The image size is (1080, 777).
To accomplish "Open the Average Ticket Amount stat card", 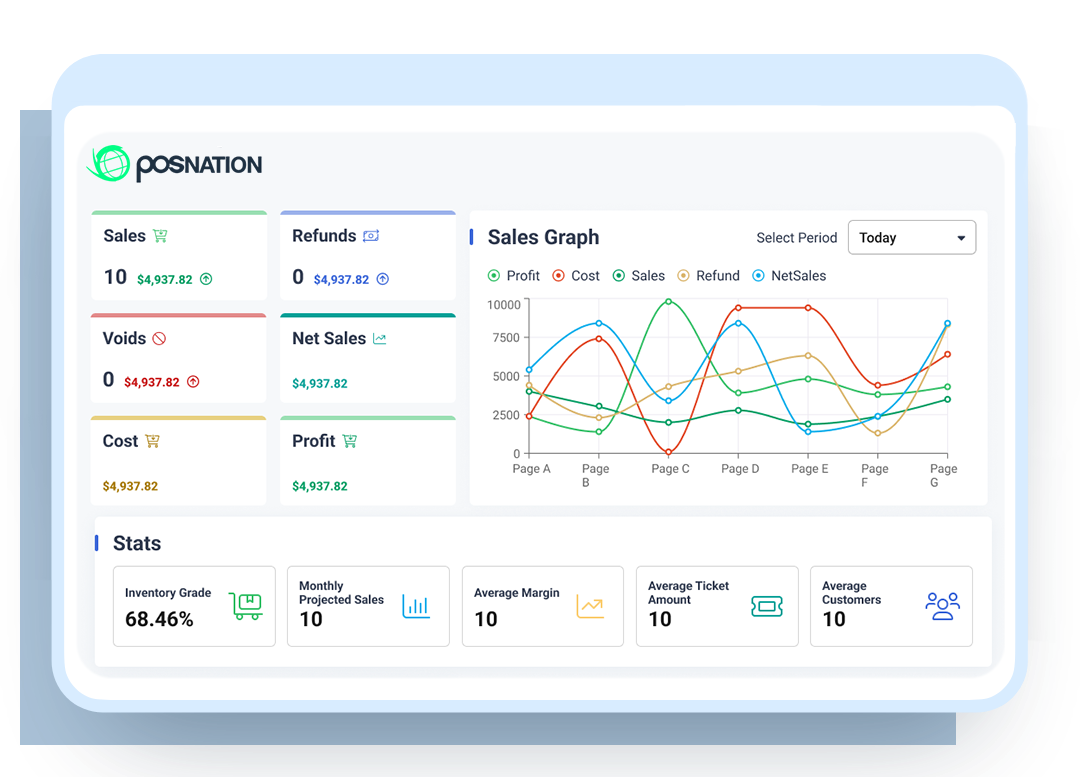I will (717, 606).
